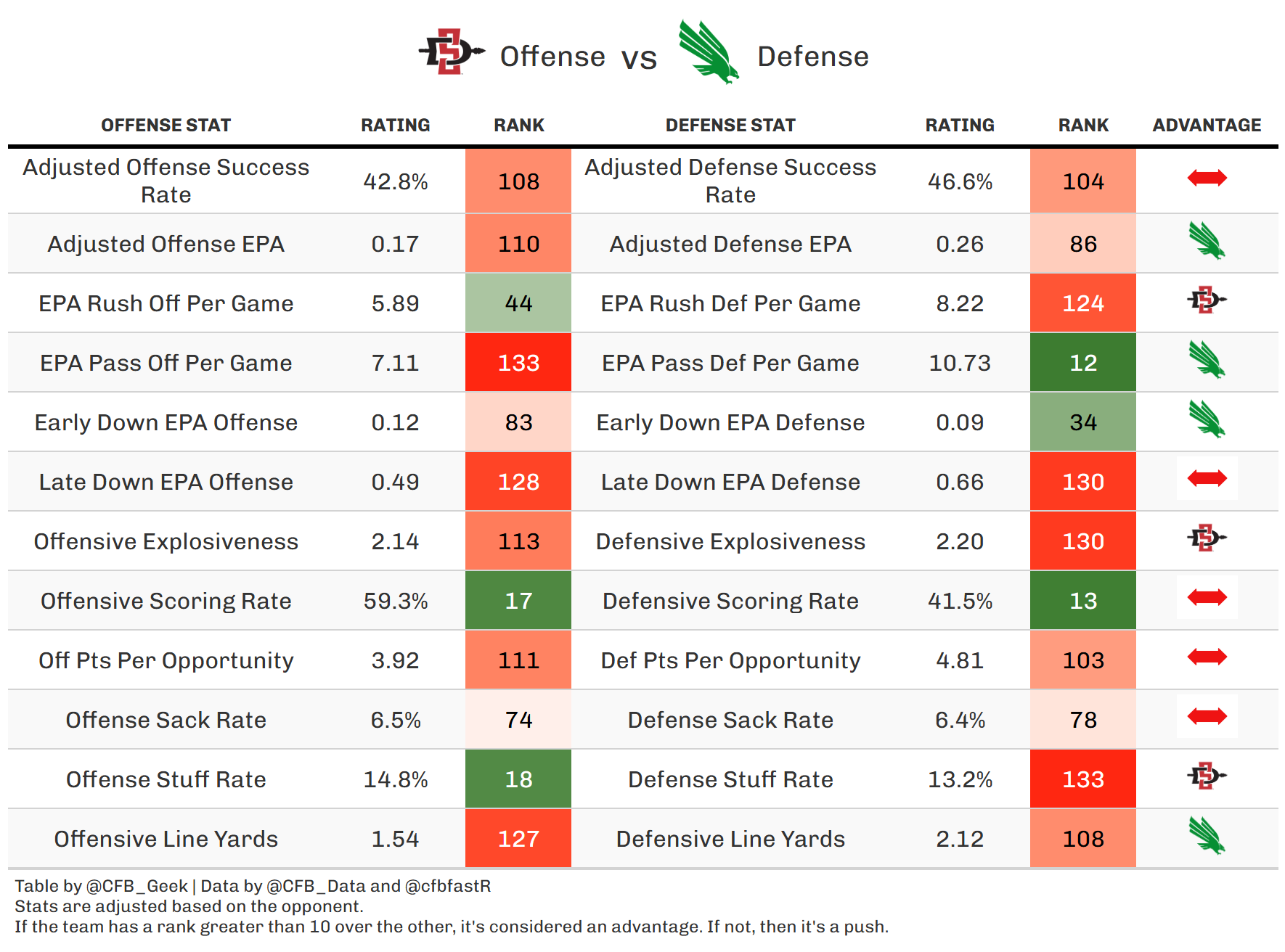The height and width of the screenshot is (952, 1285).
Task: Click the Aztecs advantage icon in the Stuff Rate row
Action: point(1207,776)
